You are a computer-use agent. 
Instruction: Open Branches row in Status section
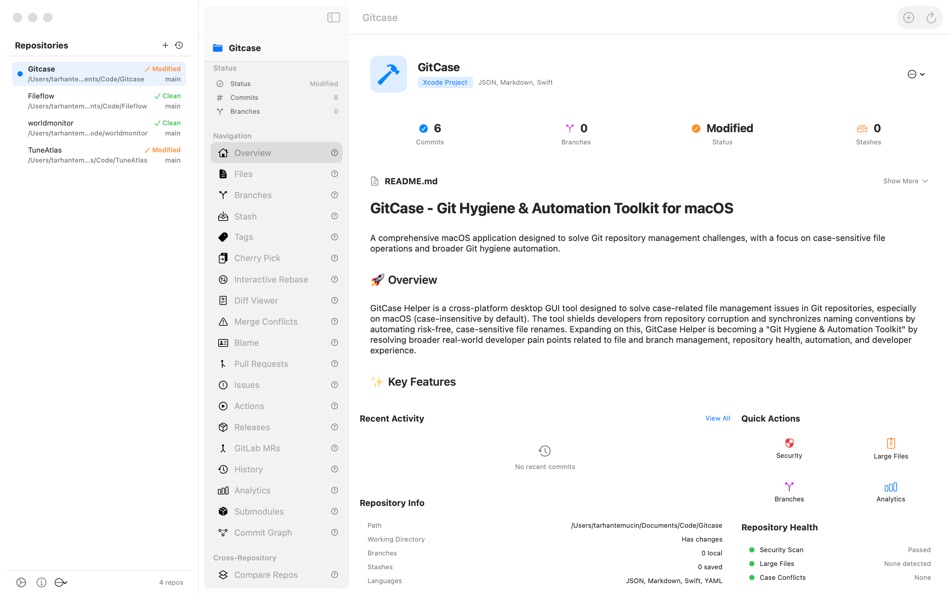point(276,112)
